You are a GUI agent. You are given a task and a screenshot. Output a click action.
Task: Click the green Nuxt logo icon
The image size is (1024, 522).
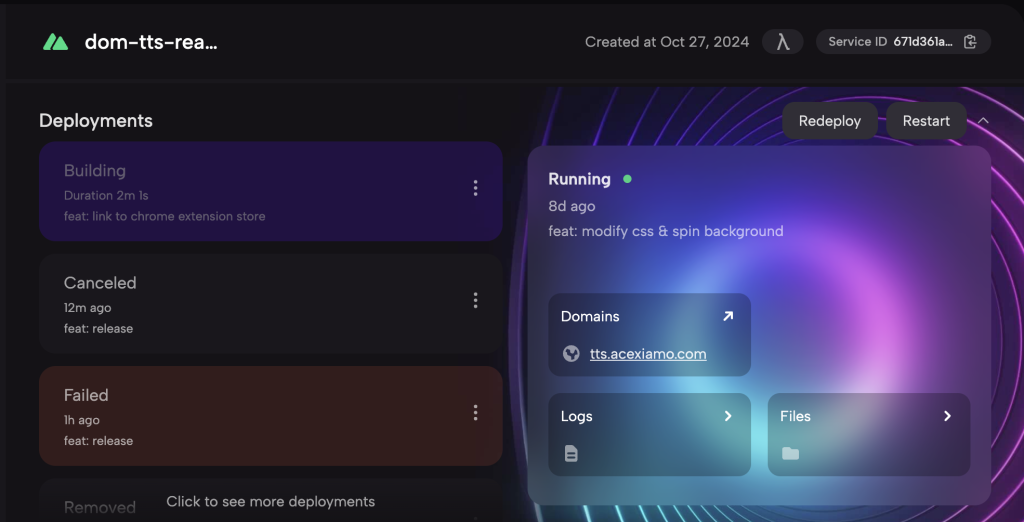(x=55, y=42)
